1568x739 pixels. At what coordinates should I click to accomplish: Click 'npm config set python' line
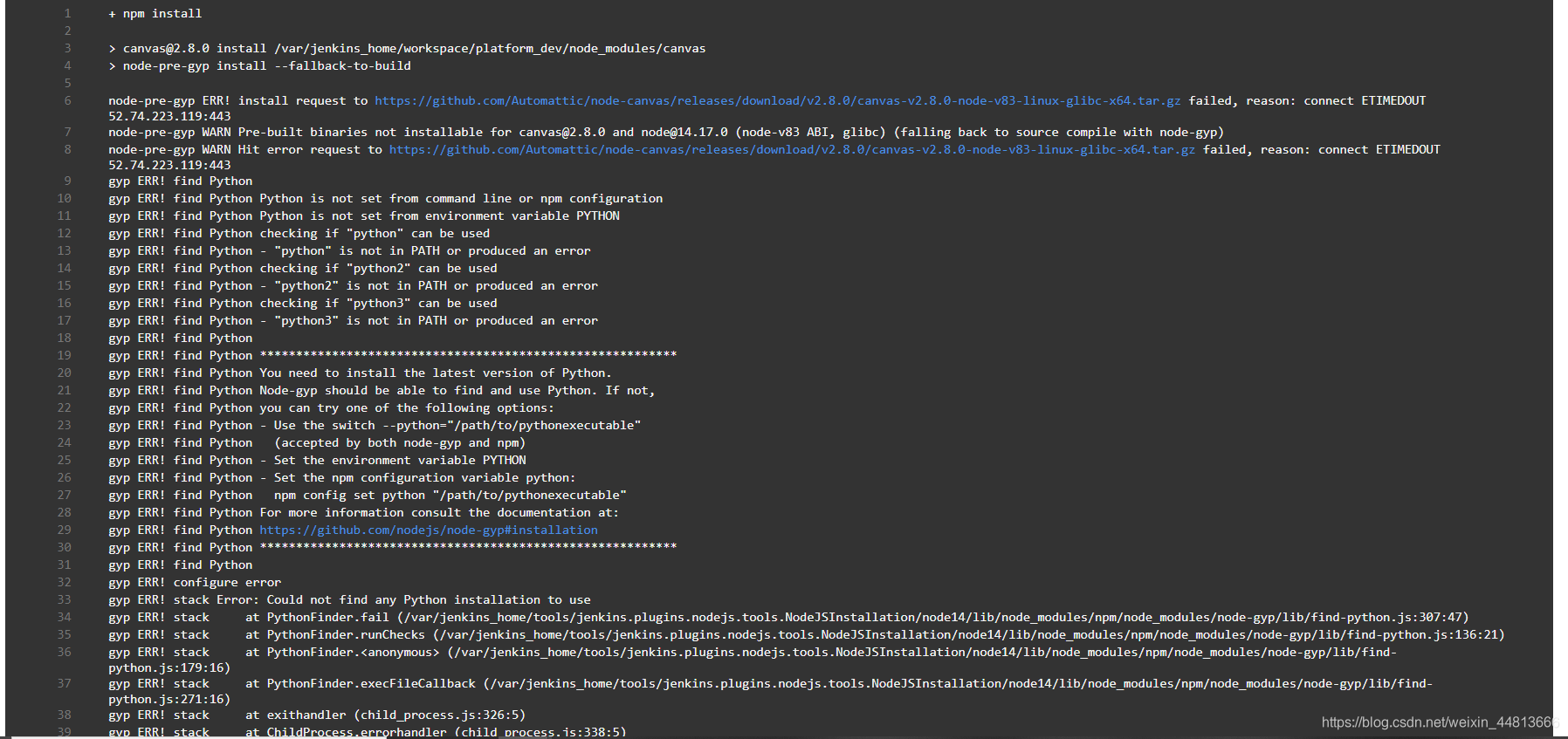[450, 495]
